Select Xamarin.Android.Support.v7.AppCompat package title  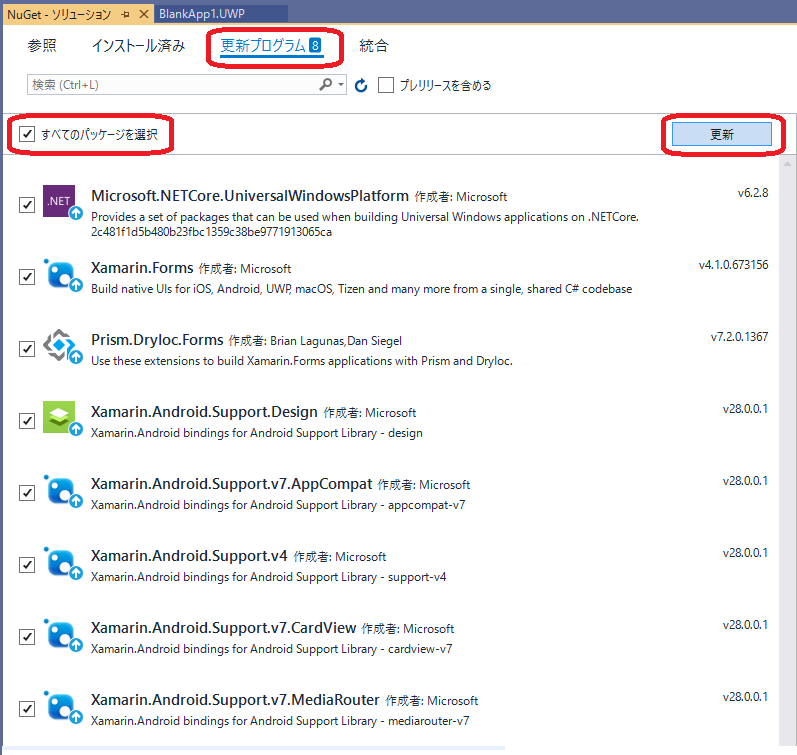231,484
